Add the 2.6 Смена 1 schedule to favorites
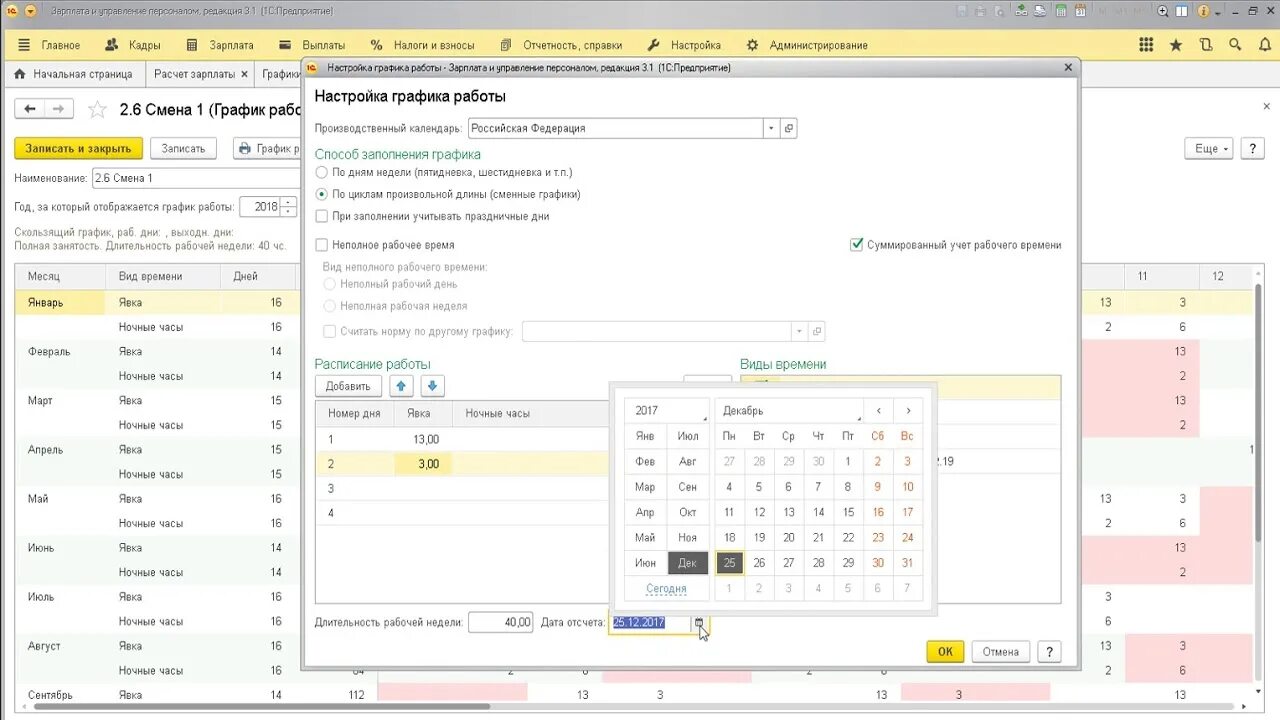Screen dimensions: 1280x720 pyautogui.click(x=97, y=109)
